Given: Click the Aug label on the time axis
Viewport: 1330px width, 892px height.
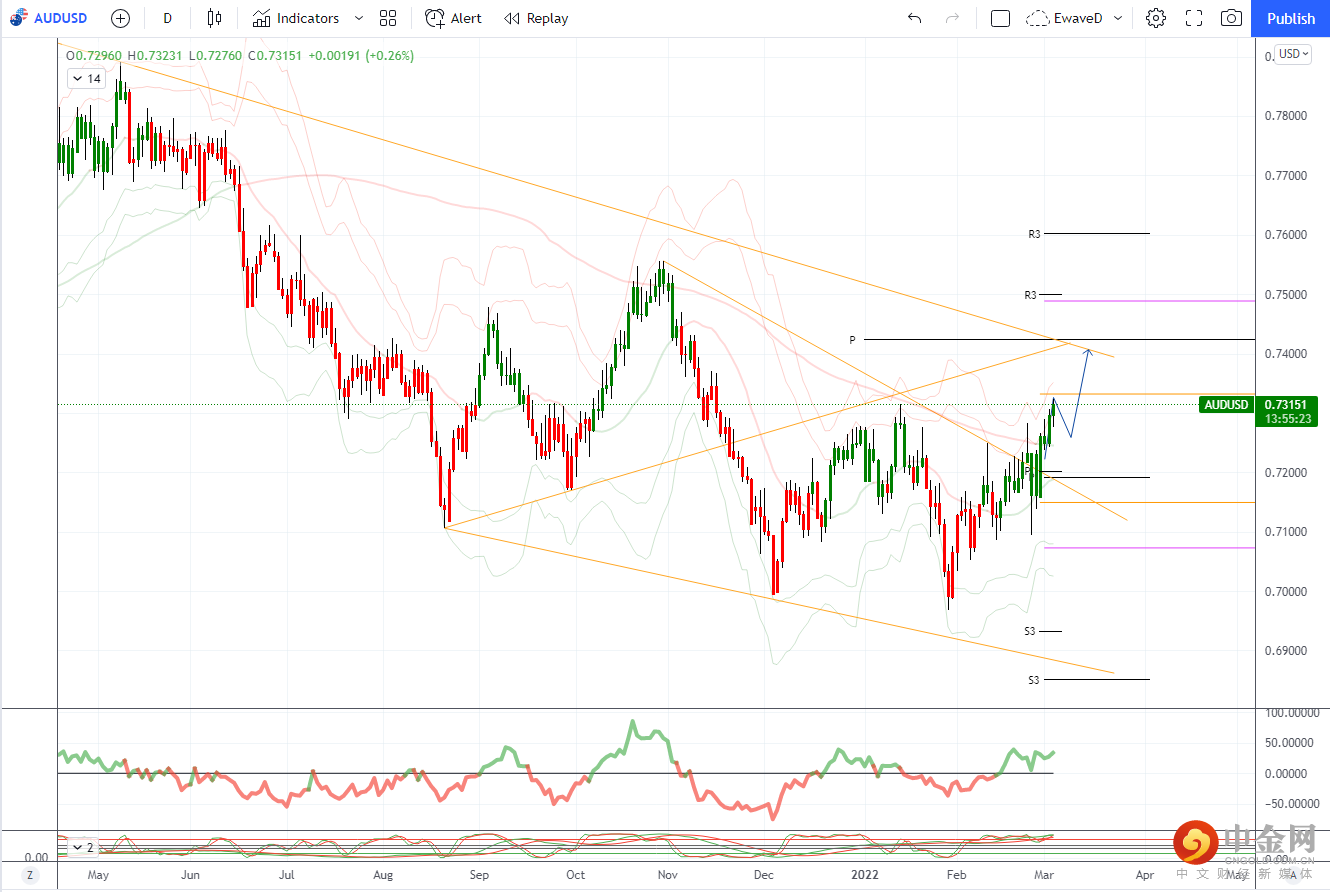Looking at the screenshot, I should 382,875.
